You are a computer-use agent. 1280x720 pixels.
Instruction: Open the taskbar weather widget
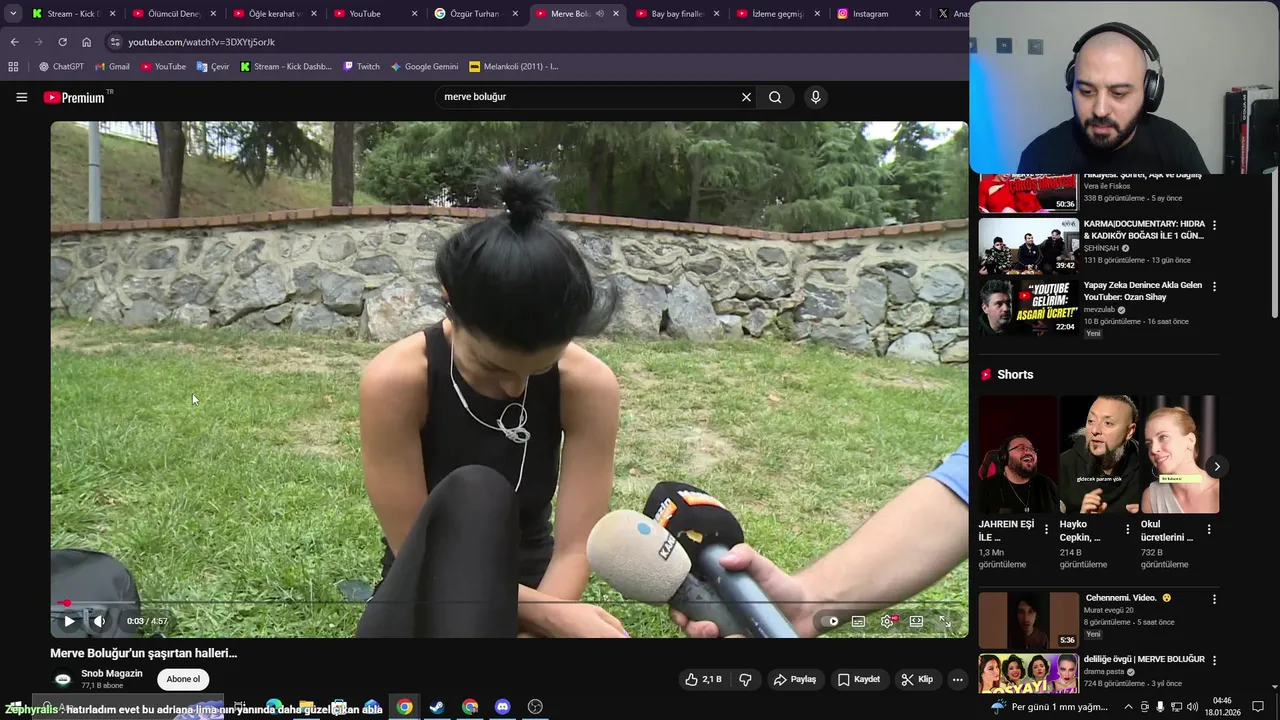tap(1050, 707)
